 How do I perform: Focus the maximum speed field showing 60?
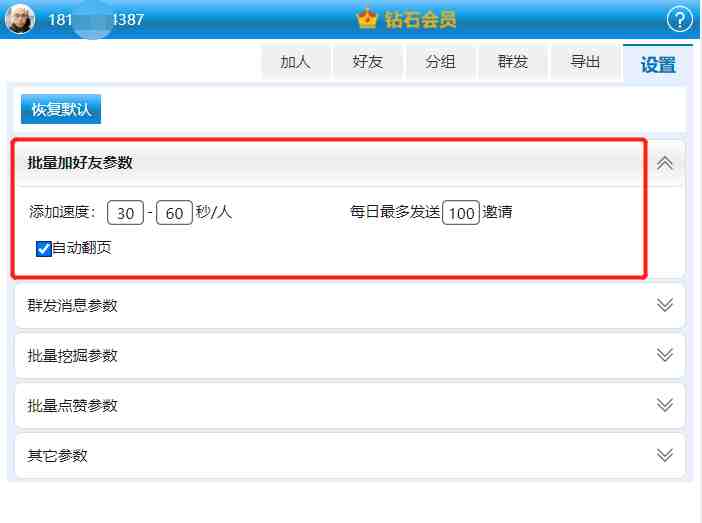(174, 213)
